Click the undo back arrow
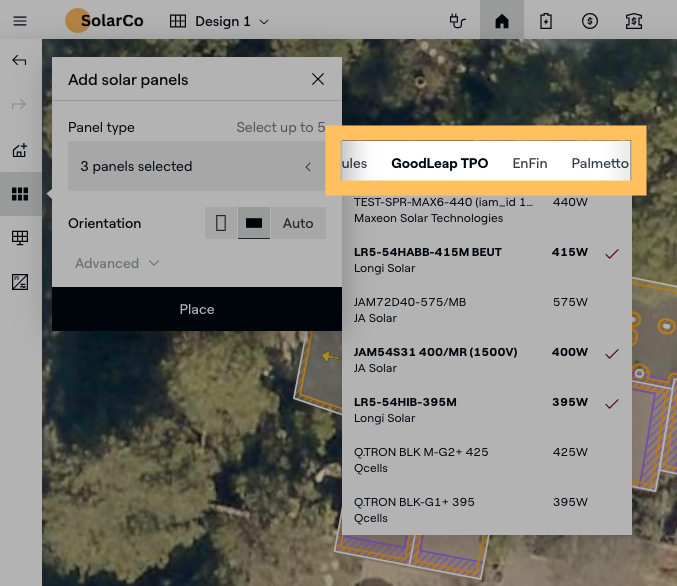The width and height of the screenshot is (677, 586). coord(19,61)
